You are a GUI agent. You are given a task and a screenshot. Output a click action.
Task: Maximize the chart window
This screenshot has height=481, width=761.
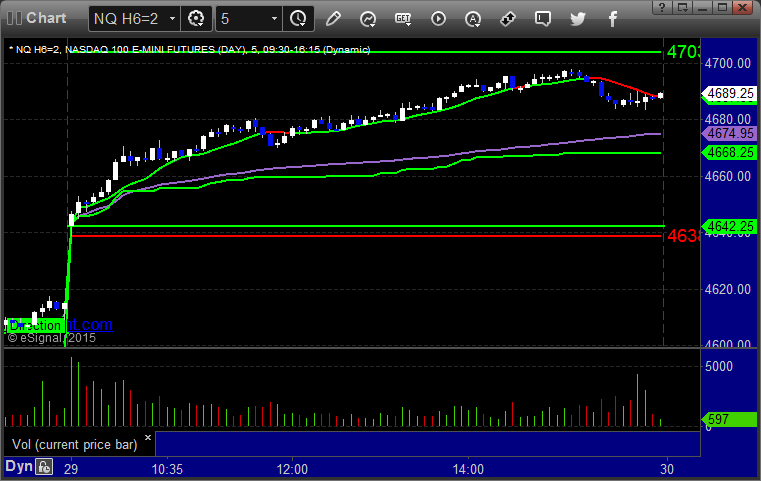pyautogui.click(x=723, y=7)
